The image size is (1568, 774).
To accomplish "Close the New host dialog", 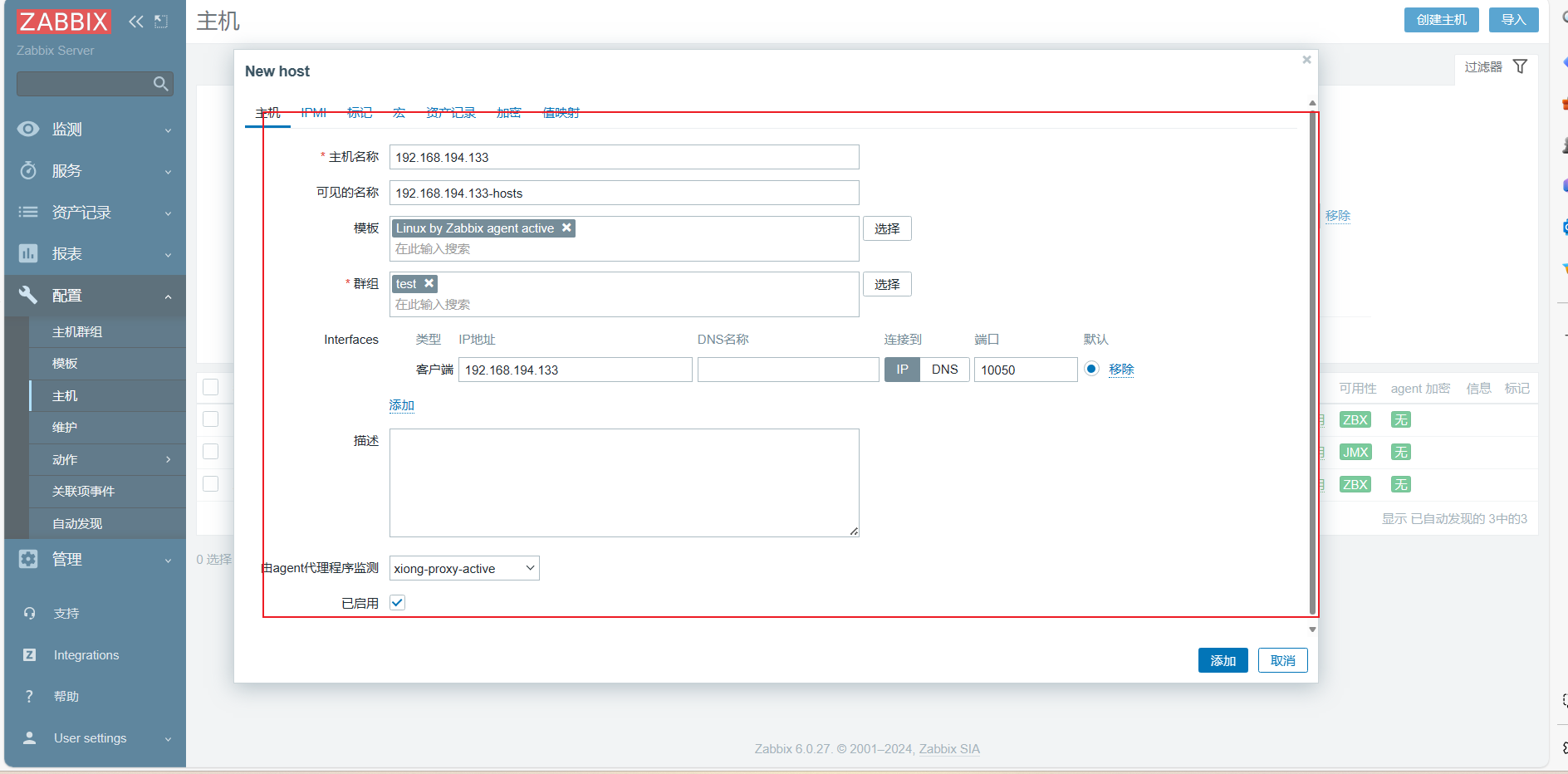I will [1306, 60].
